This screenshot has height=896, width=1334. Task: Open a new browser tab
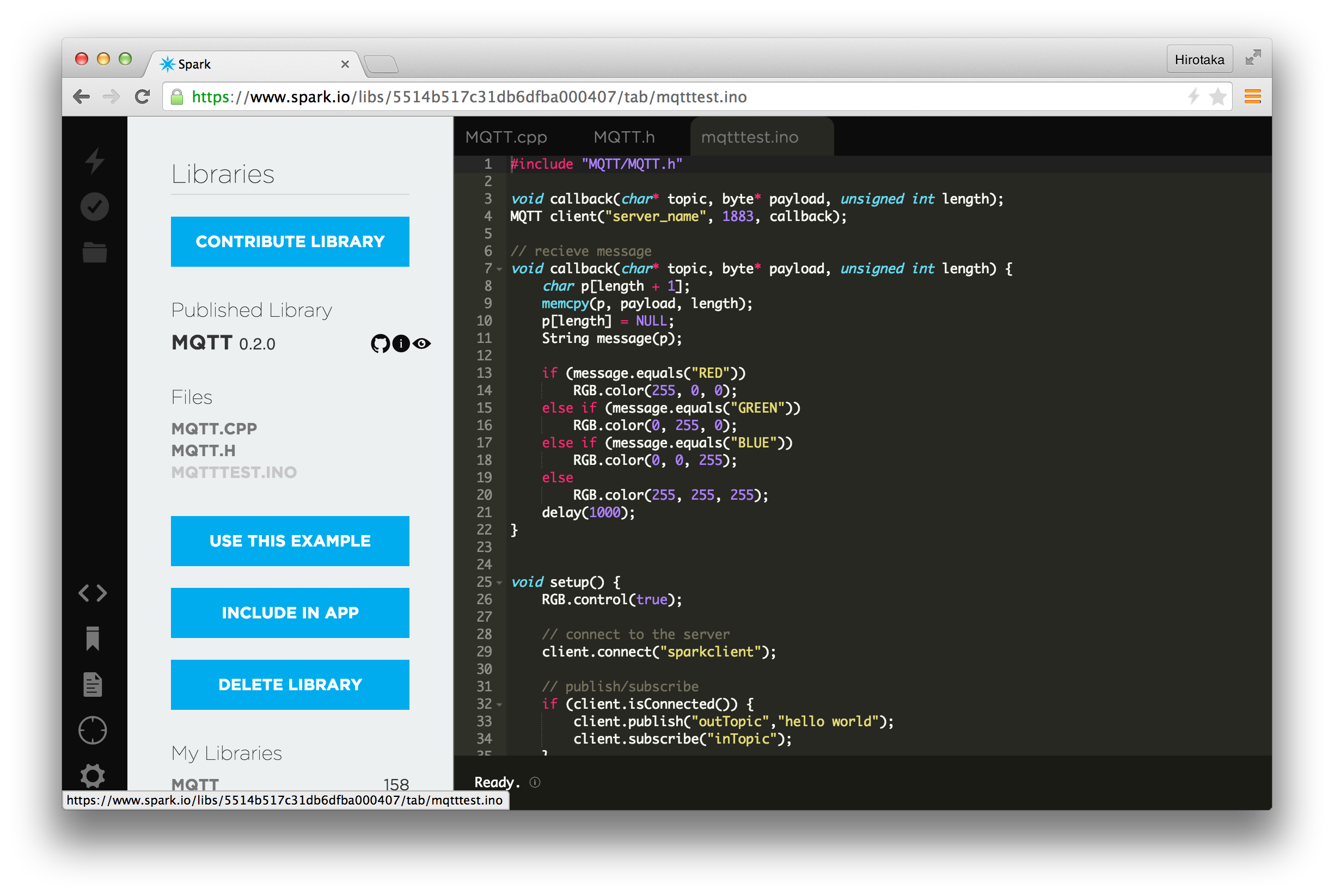coord(381,64)
